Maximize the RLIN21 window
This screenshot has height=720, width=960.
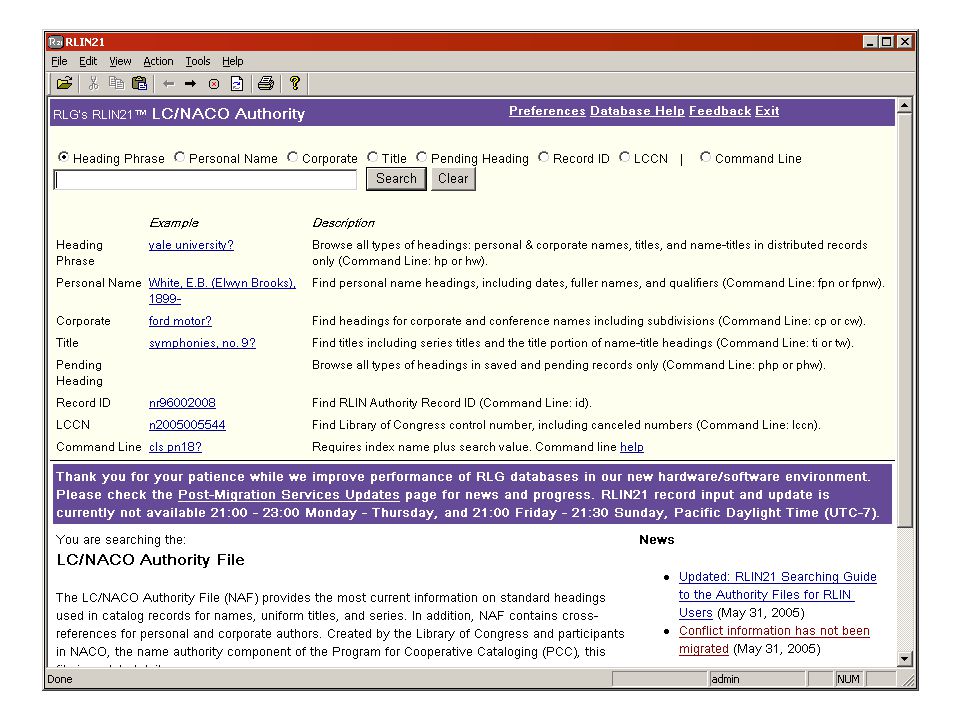tap(887, 42)
